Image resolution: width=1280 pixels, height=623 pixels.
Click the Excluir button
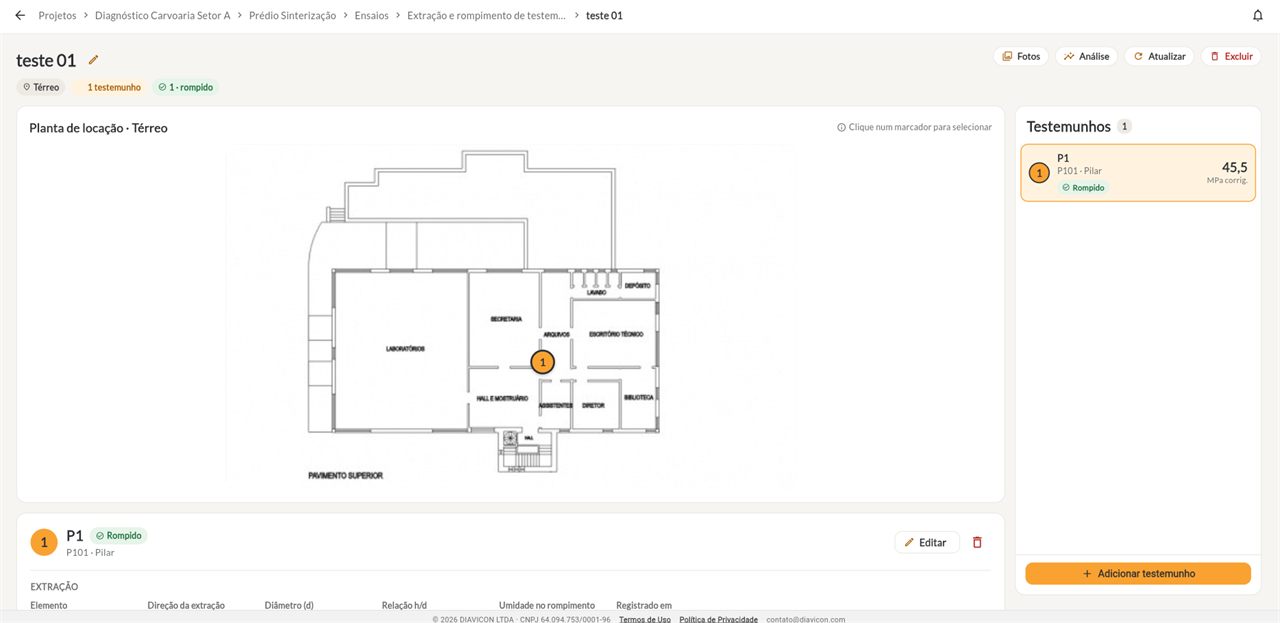pyautogui.click(x=1231, y=56)
